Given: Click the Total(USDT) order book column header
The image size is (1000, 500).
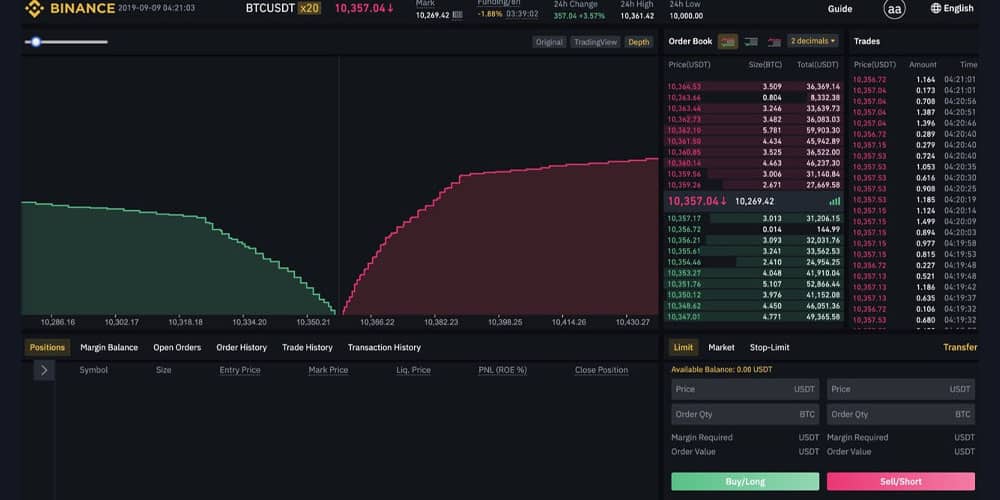Looking at the screenshot, I should (818, 65).
